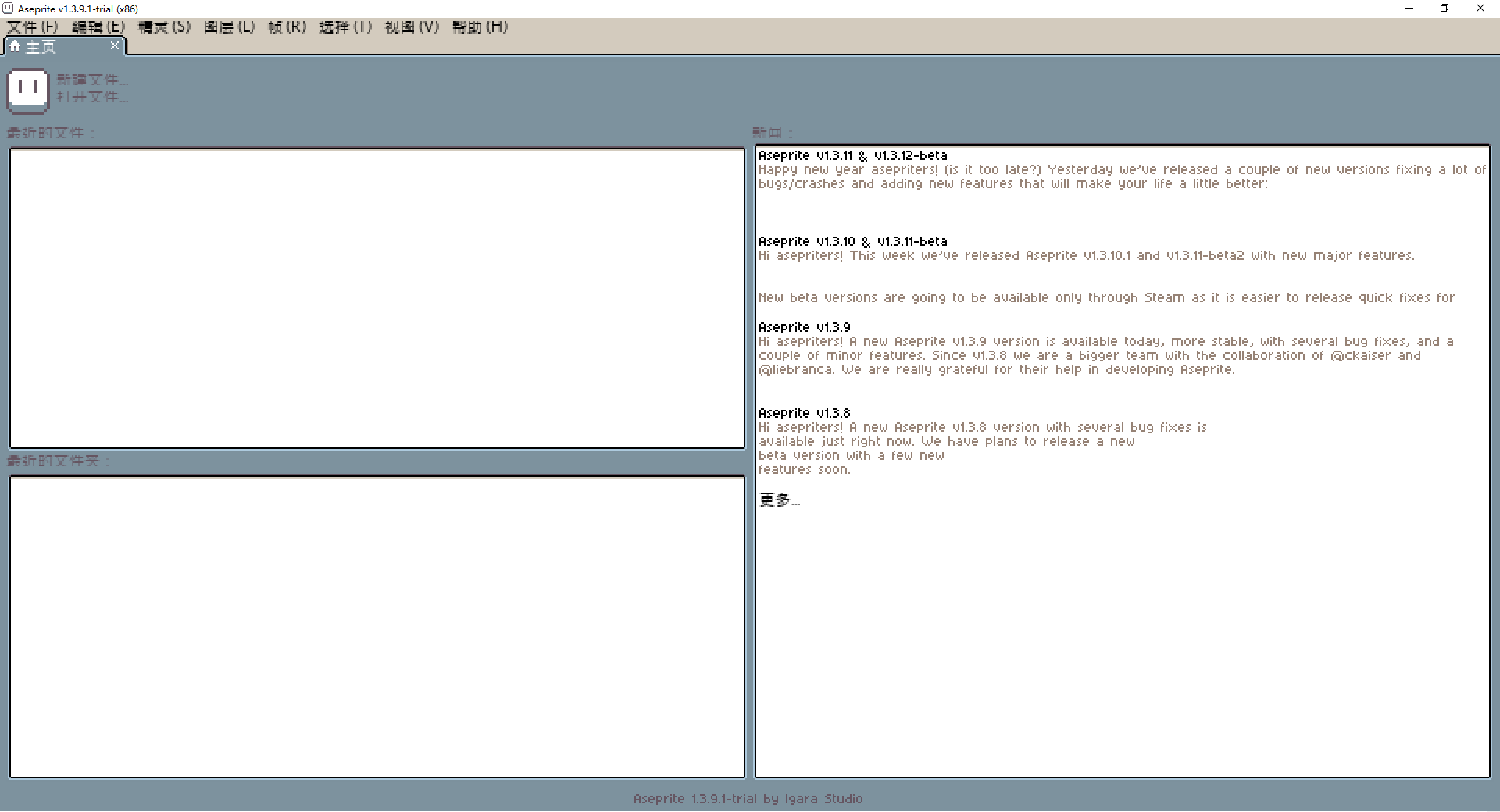The width and height of the screenshot is (1500, 812).
Task: Open the 文件 (F) menu
Action: coord(33,27)
